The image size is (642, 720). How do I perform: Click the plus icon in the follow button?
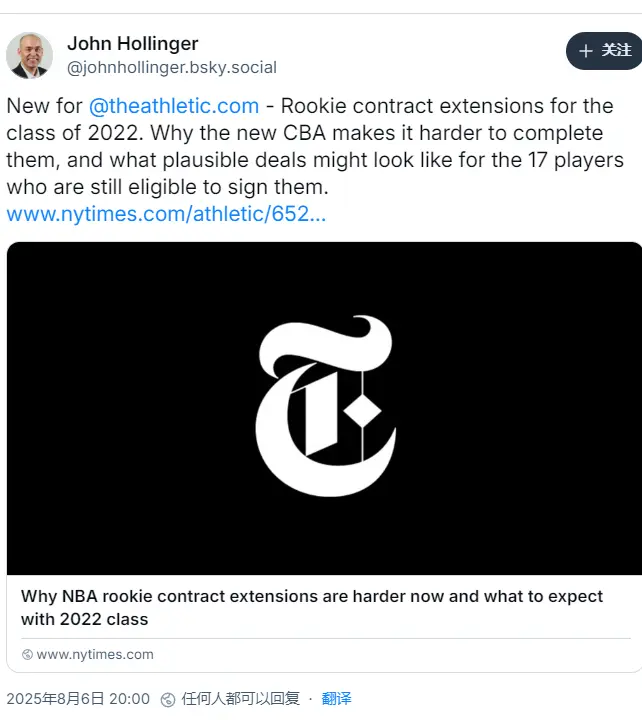coord(586,51)
